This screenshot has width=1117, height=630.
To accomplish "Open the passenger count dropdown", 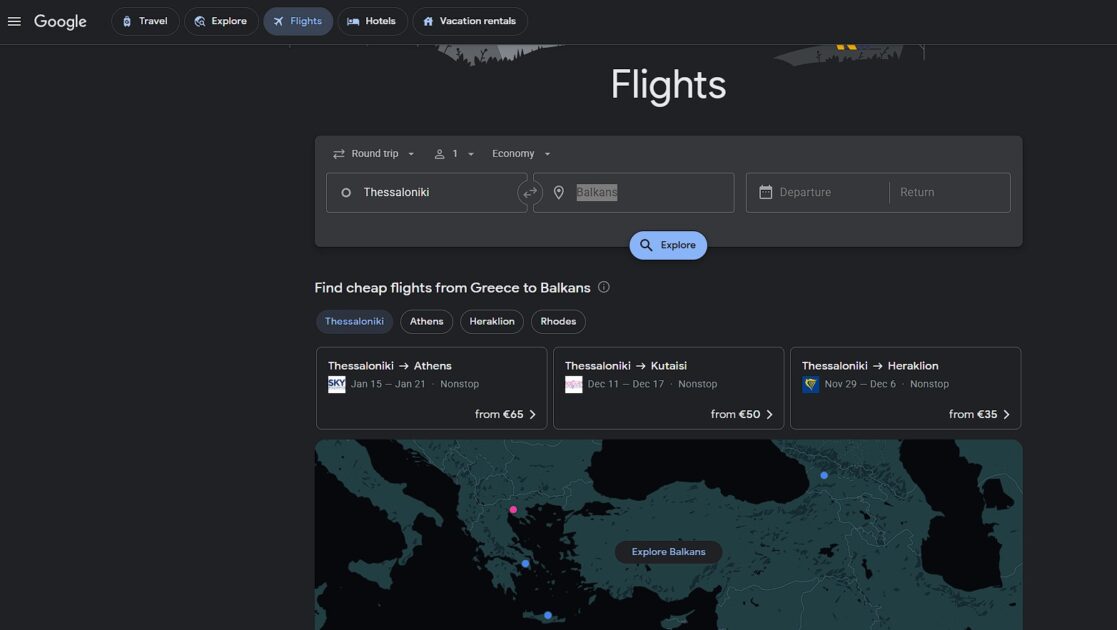I will coord(454,154).
